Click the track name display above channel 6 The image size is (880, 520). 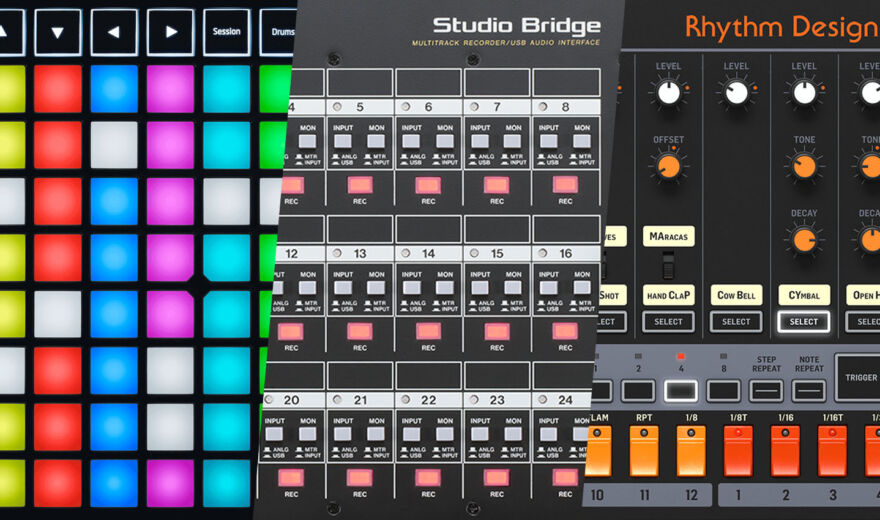(x=428, y=82)
